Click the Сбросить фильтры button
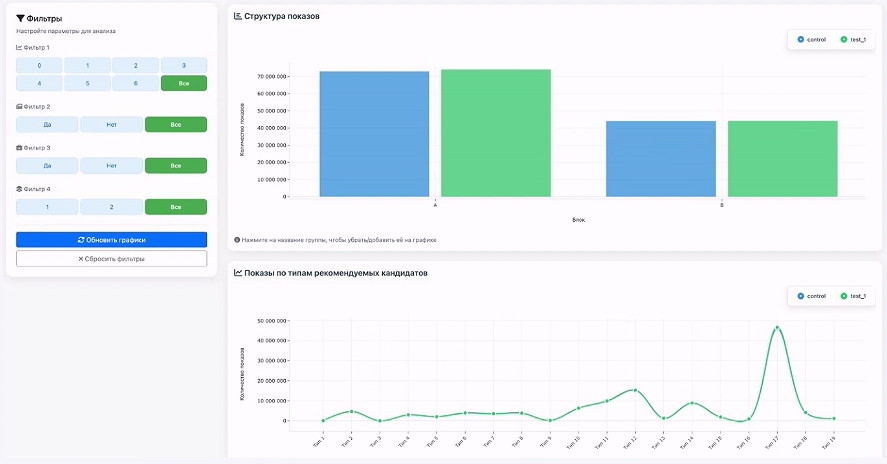The image size is (887, 464). tap(111, 259)
